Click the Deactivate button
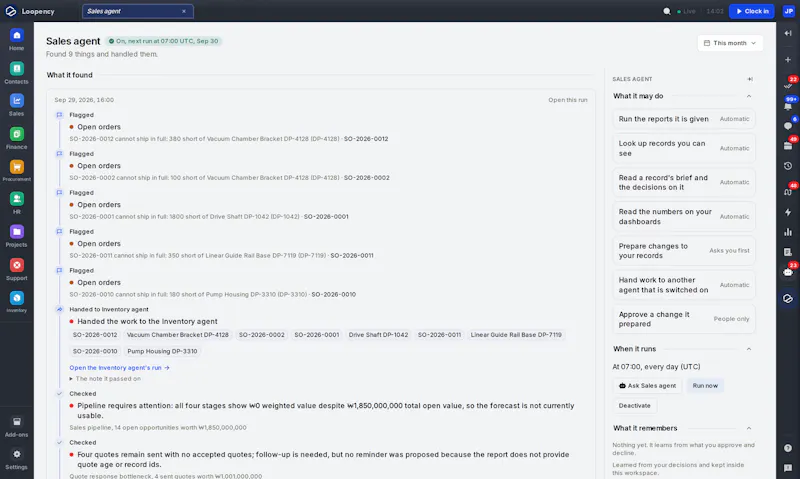This screenshot has width=800, height=479. (x=634, y=406)
